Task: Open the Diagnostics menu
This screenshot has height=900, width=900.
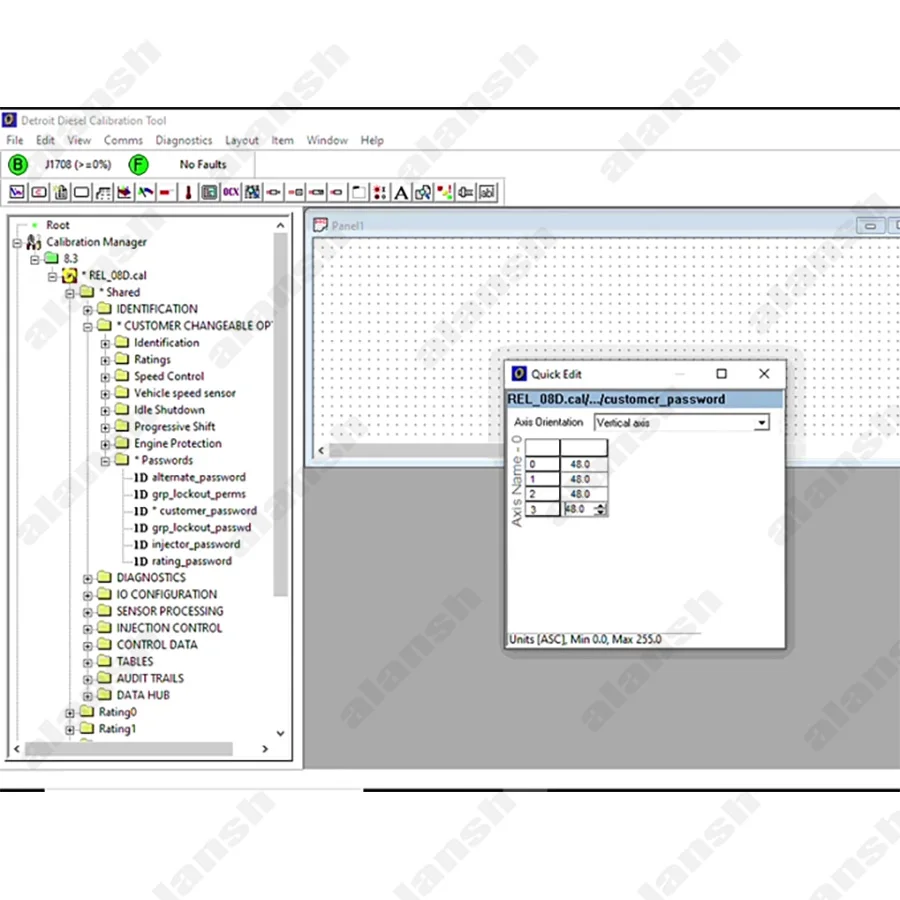Action: click(x=184, y=141)
